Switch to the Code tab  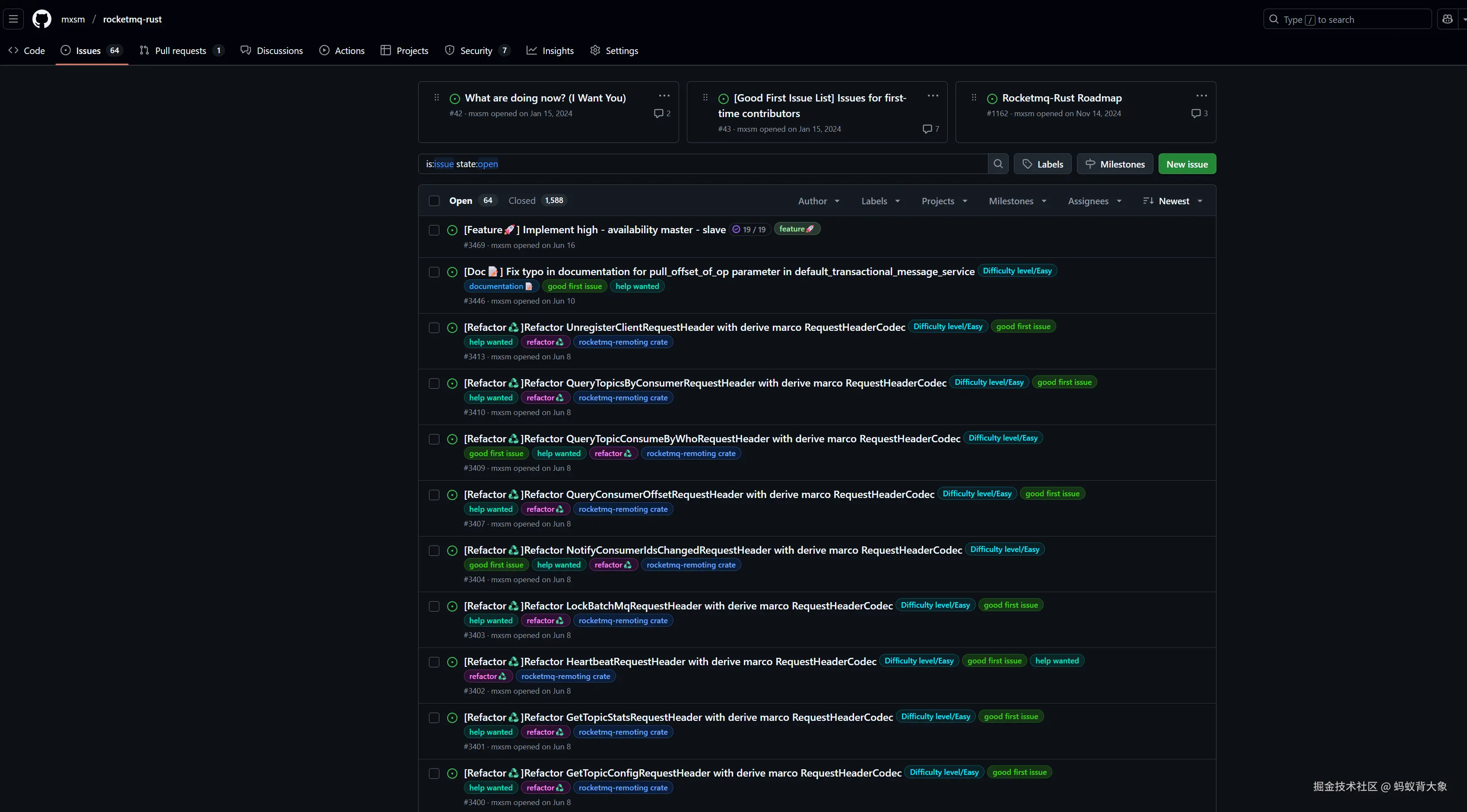[27, 51]
